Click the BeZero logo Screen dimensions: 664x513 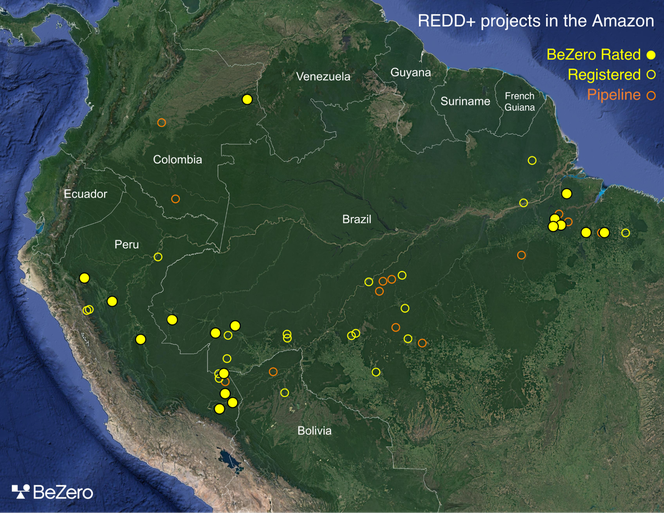pyautogui.click(x=52, y=492)
